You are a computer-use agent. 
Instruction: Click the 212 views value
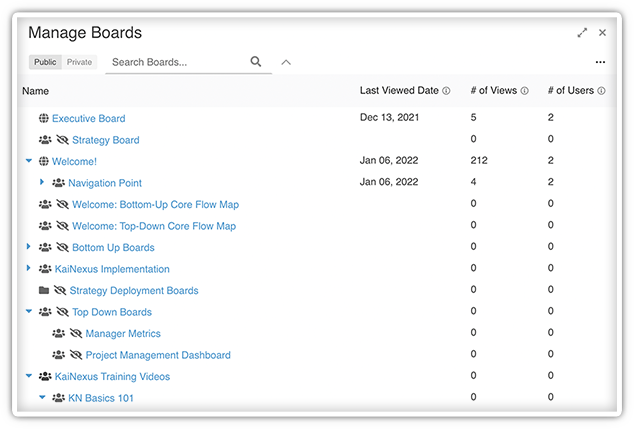tap(479, 160)
